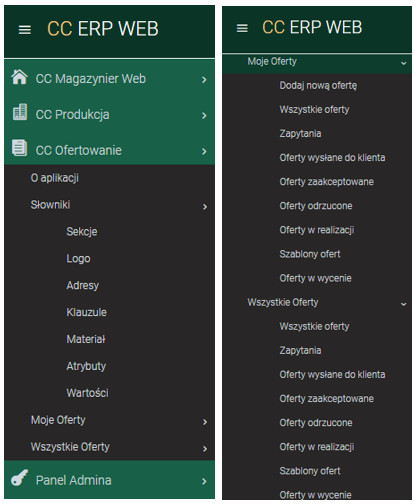Collapse Moje Oferty section in right panel
The image size is (417, 504).
coord(403,63)
